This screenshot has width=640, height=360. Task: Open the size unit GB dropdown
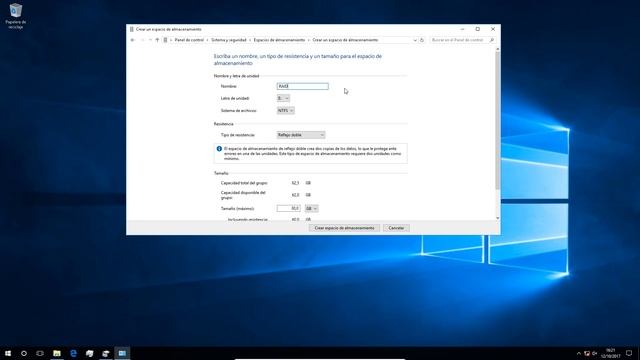(x=311, y=209)
